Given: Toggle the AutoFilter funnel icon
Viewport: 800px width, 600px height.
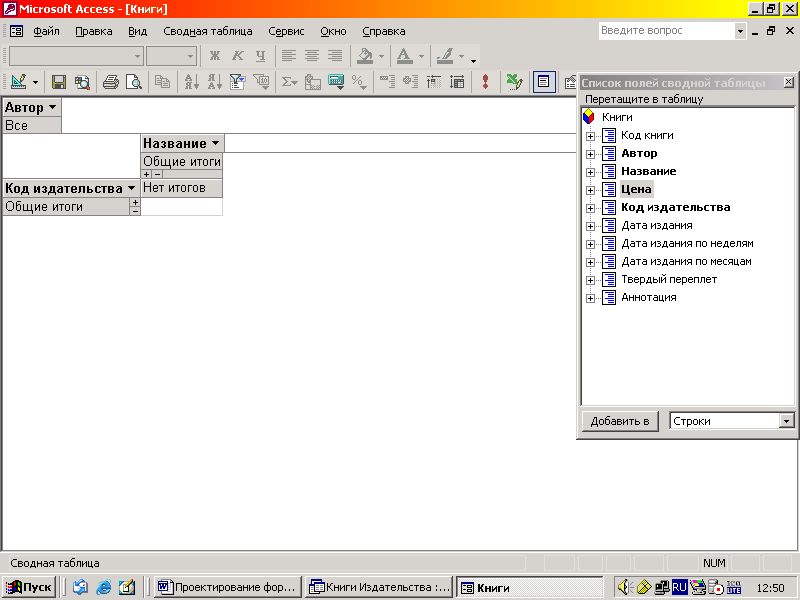Looking at the screenshot, I should click(x=237, y=82).
